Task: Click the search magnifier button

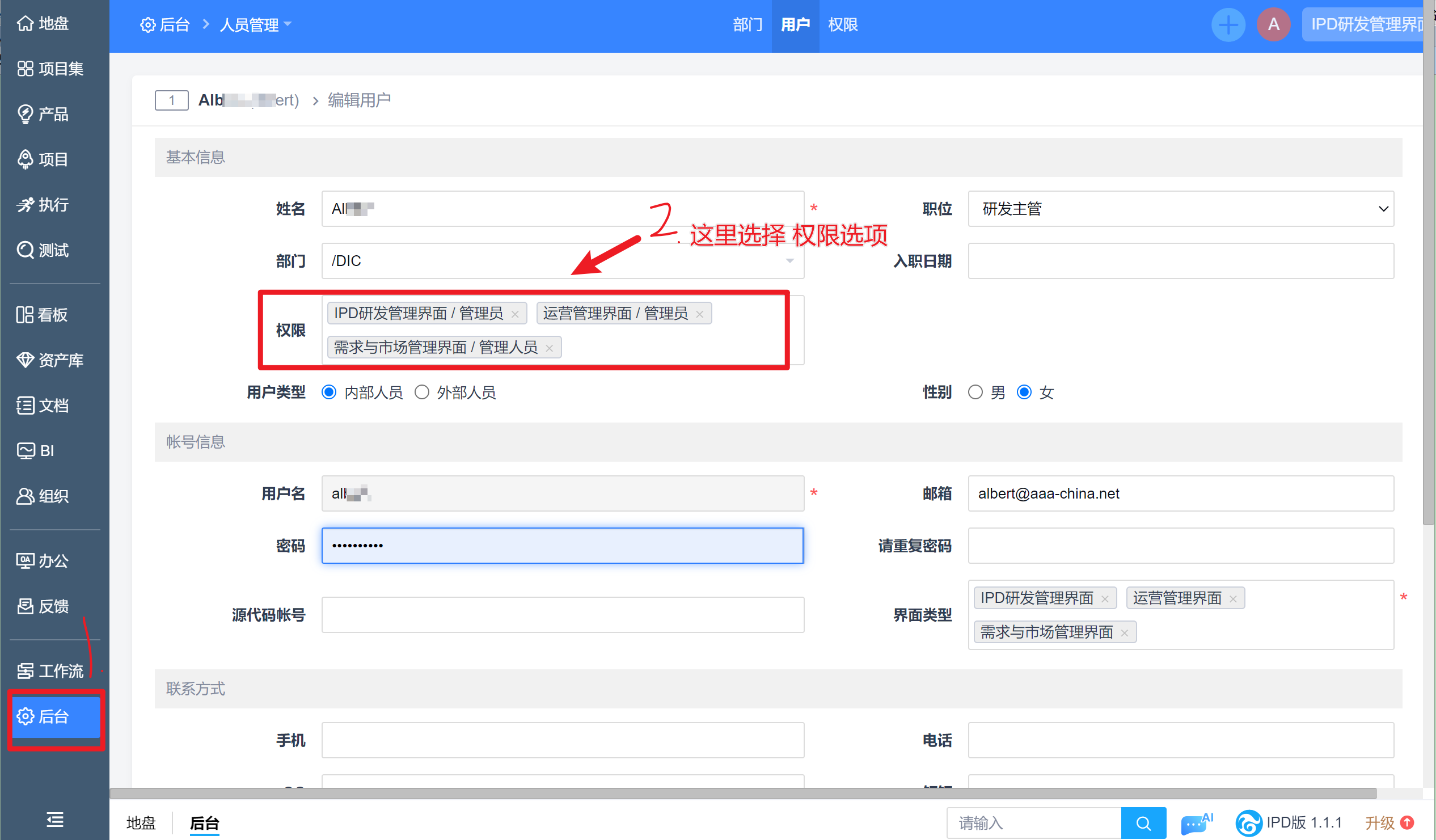Action: [1143, 823]
